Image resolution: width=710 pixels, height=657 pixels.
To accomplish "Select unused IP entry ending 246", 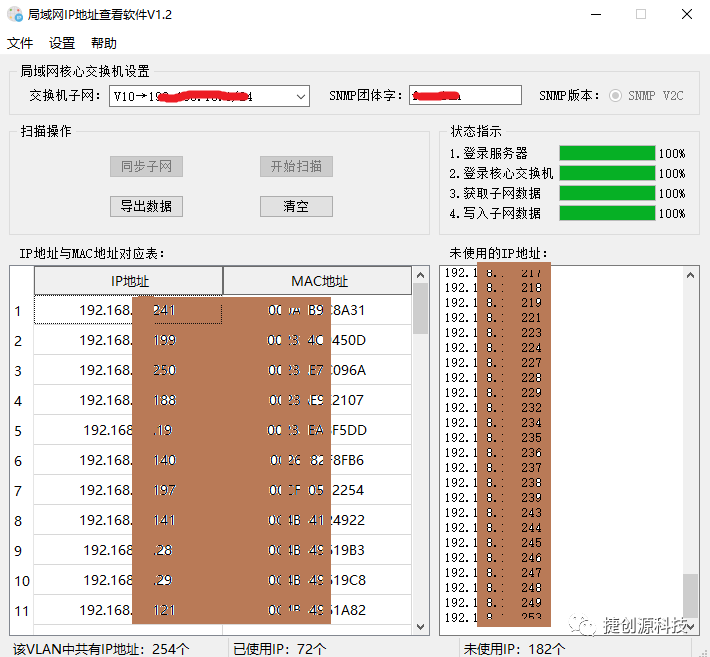I will (493, 557).
